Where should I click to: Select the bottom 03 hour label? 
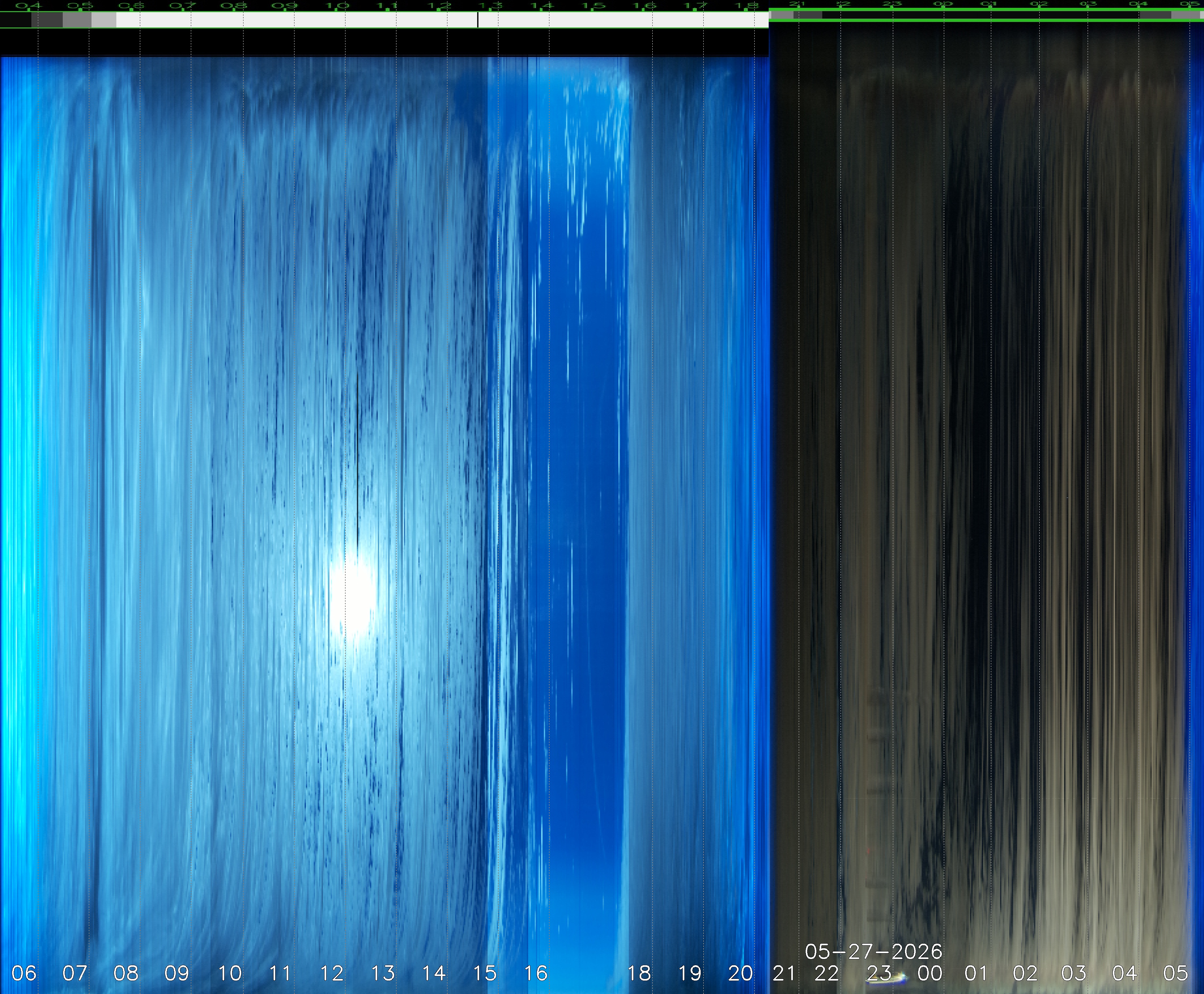coord(1074,973)
